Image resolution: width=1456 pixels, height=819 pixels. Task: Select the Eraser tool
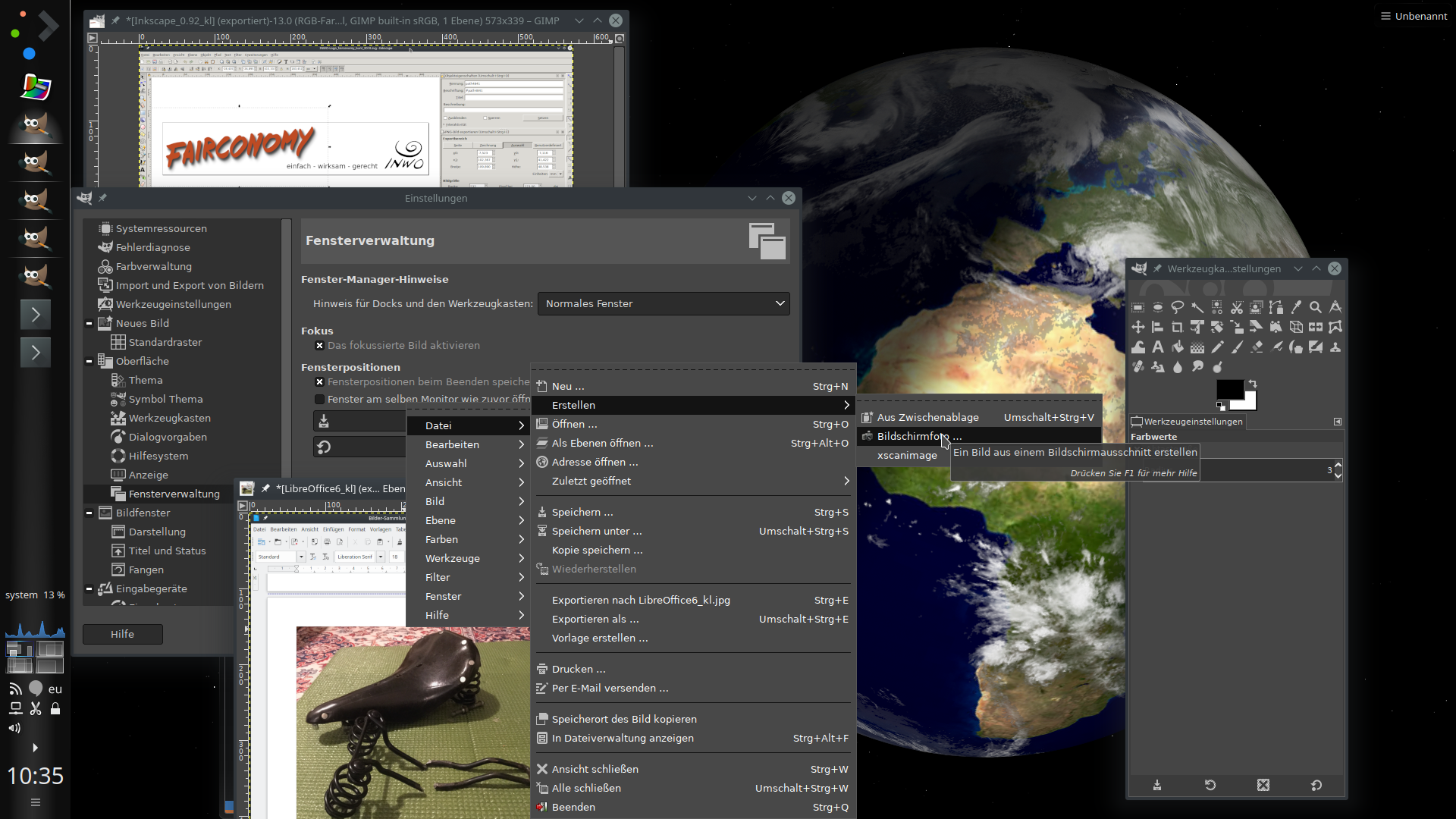coord(1257,347)
